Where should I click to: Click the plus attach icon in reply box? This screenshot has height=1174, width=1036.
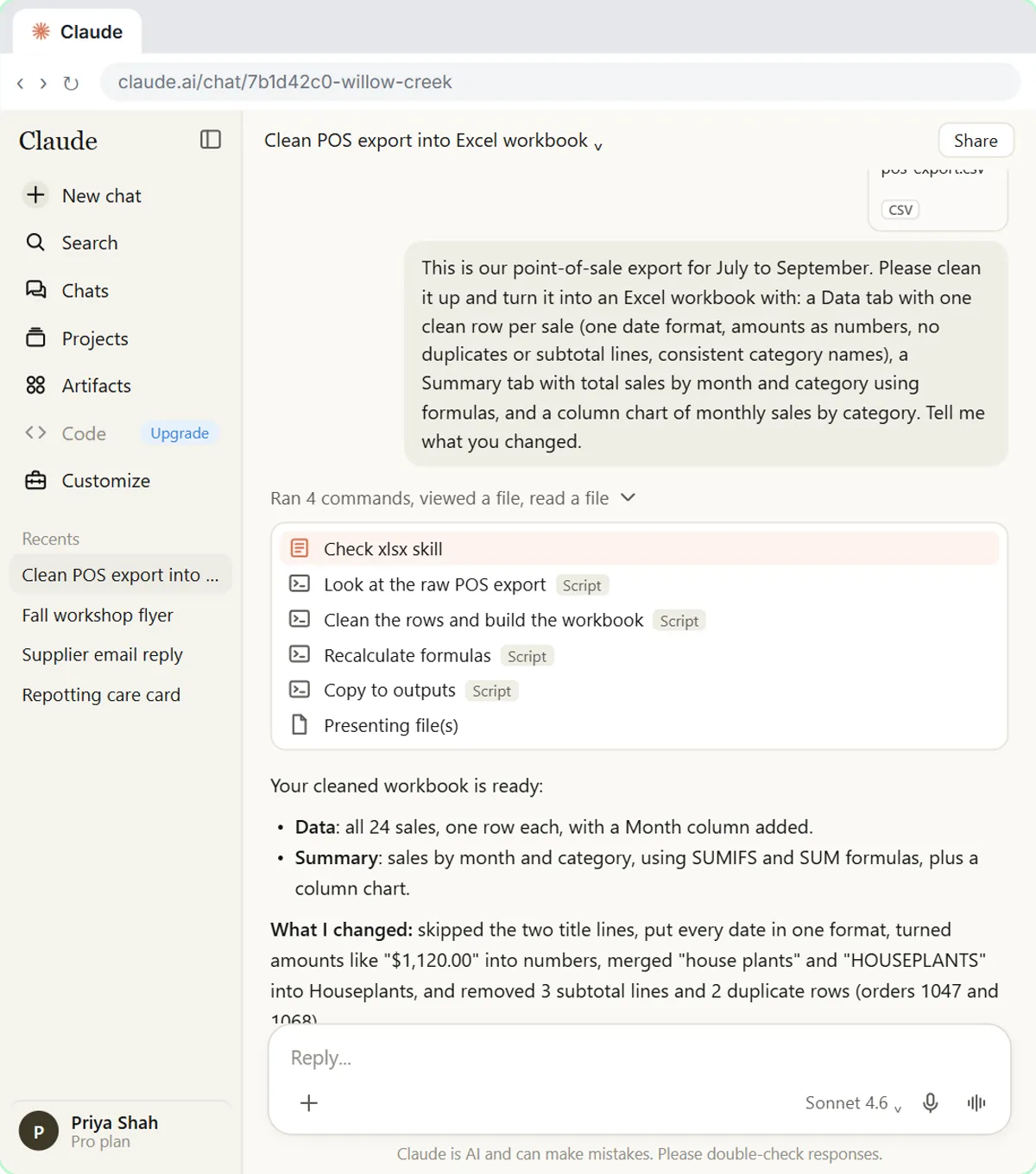pos(309,1102)
